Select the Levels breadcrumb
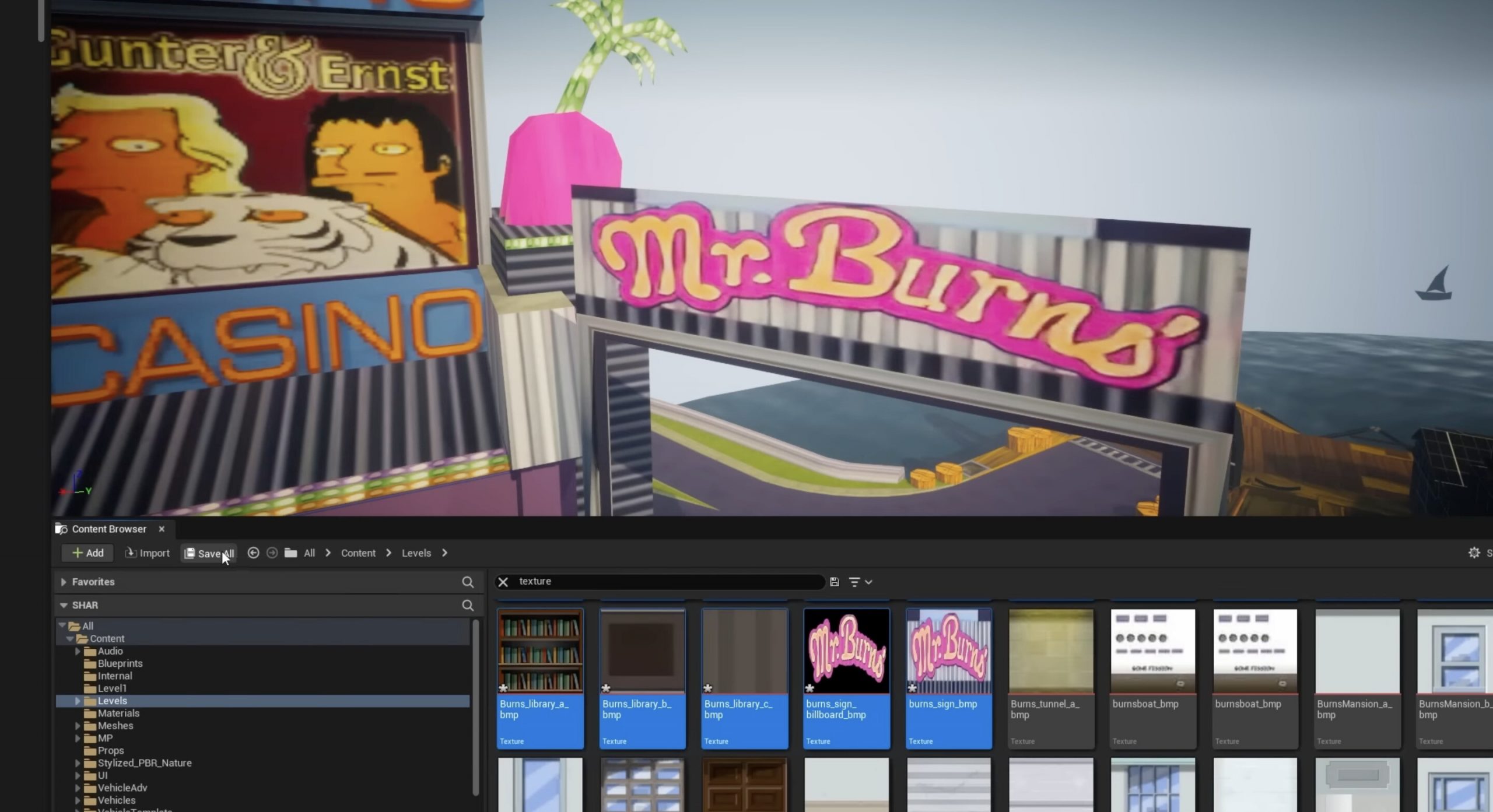 [416, 553]
